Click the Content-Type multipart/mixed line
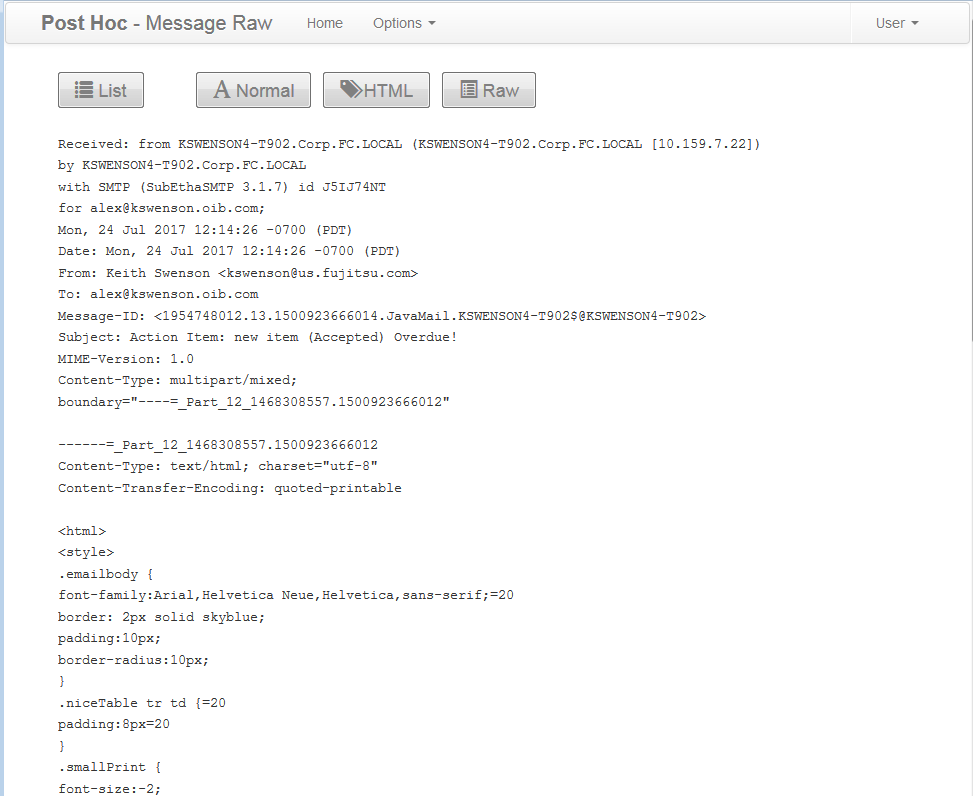Screen dimensions: 973x796 [177, 380]
